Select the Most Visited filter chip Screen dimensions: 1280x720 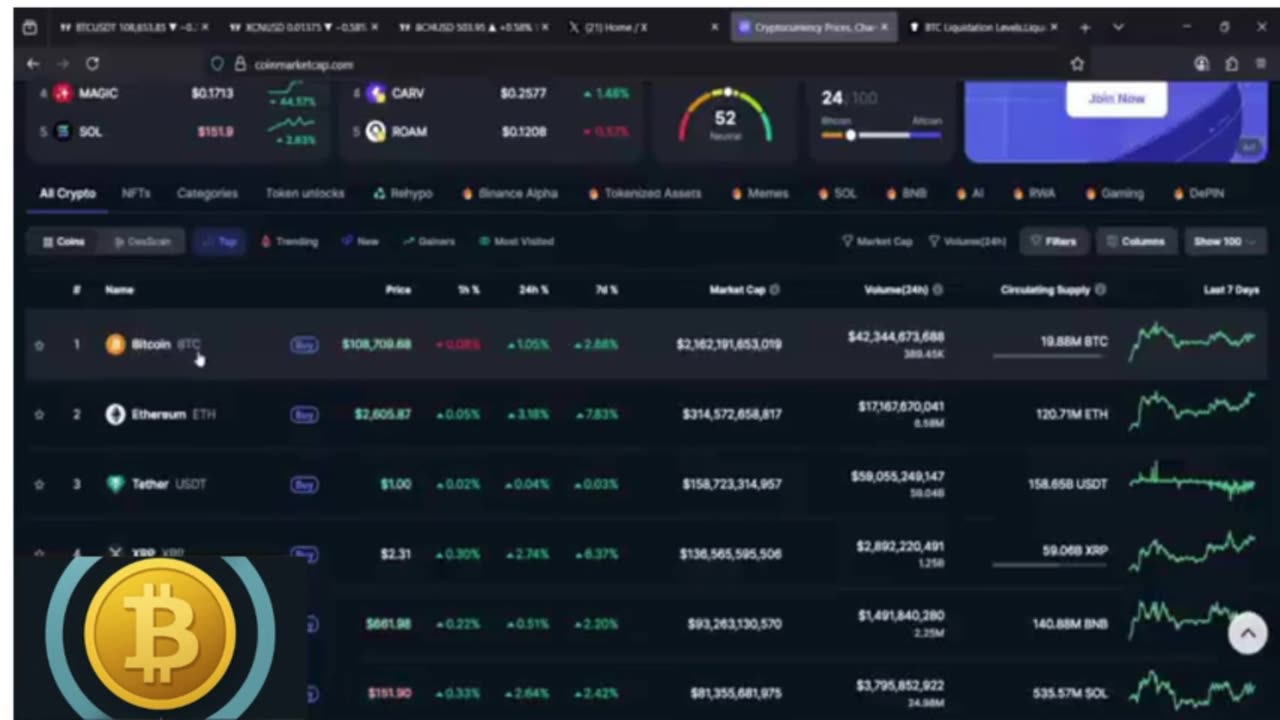pyautogui.click(x=516, y=242)
